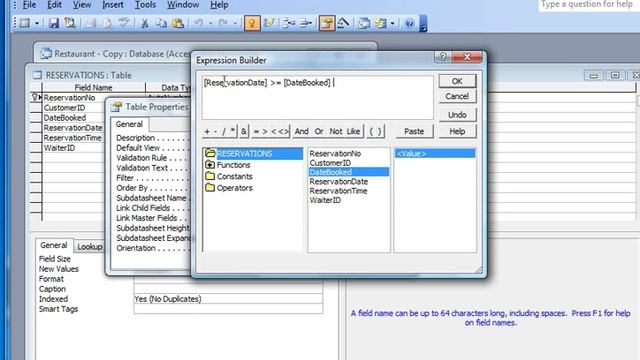
Task: Select the WaiterID field in table design
Action: [x=59, y=148]
